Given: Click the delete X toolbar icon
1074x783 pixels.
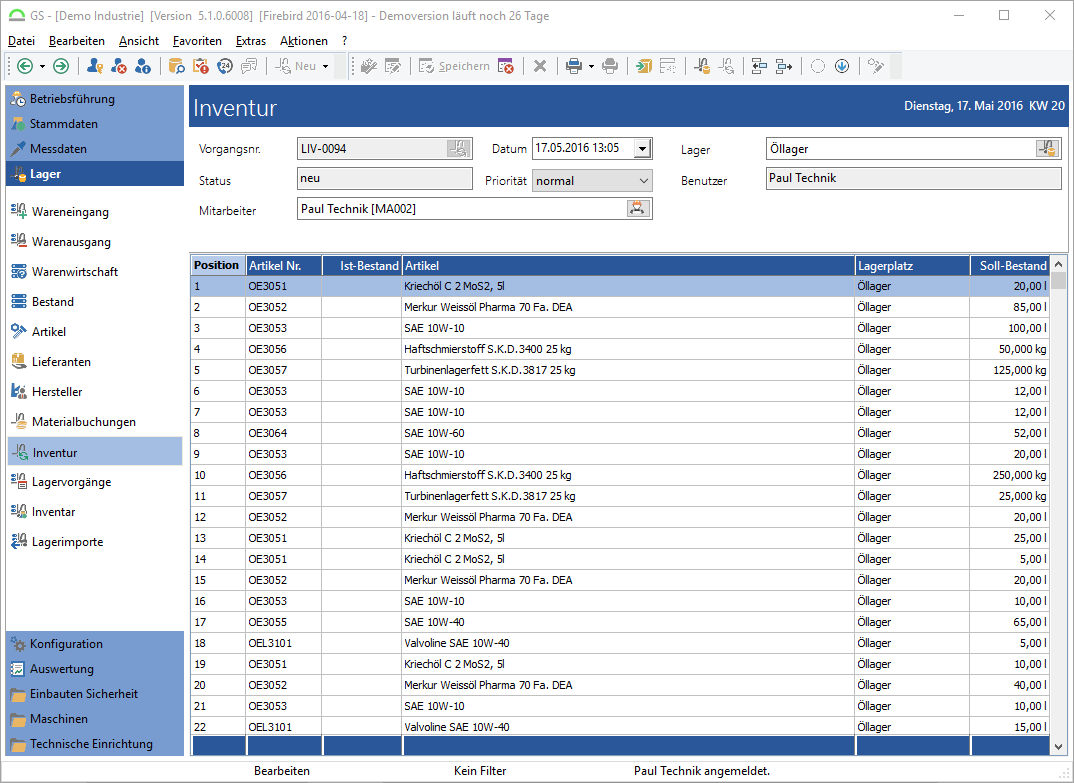Looking at the screenshot, I should click(540, 66).
